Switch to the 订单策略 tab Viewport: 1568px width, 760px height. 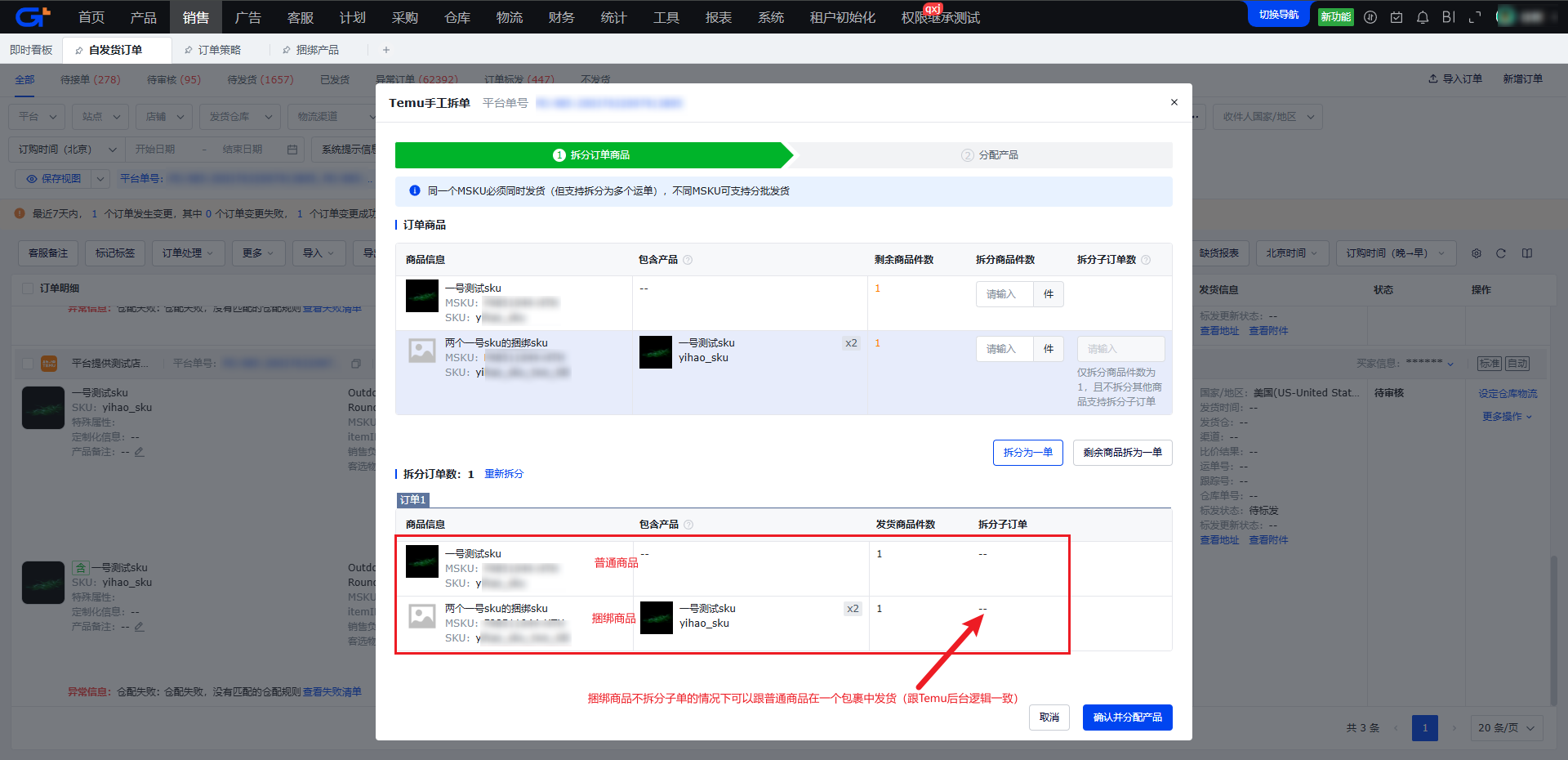click(220, 50)
